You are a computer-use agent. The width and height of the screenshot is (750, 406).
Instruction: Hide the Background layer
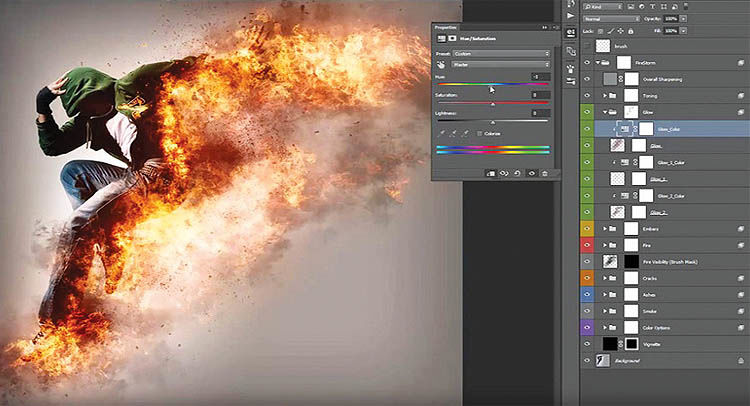587,361
